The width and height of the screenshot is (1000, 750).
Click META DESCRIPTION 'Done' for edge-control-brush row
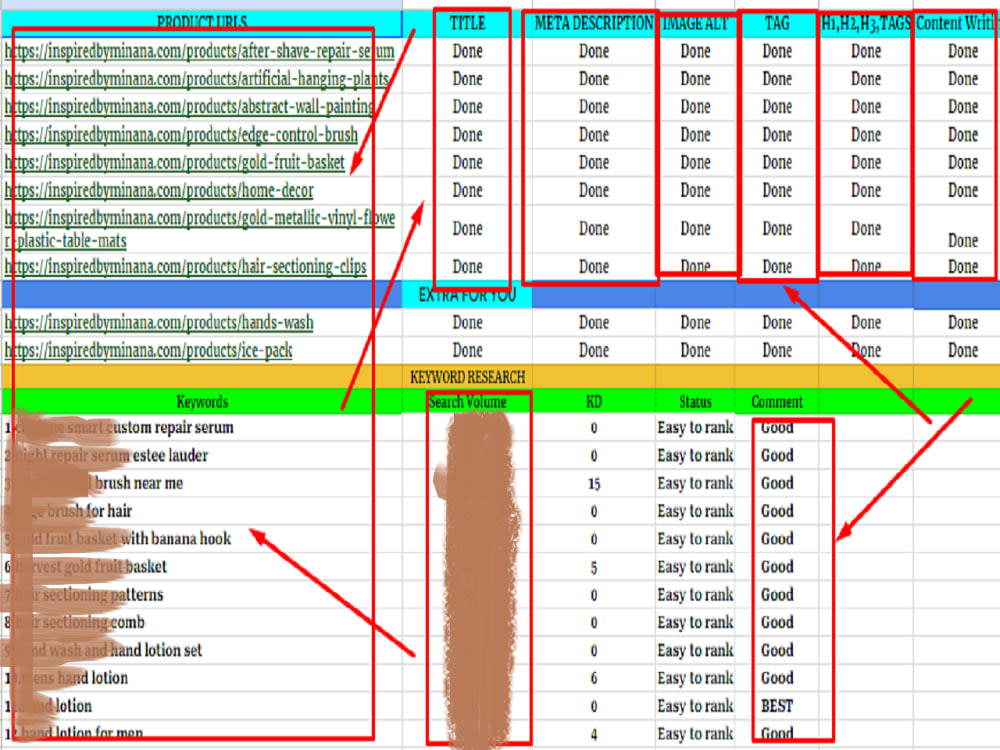[594, 135]
